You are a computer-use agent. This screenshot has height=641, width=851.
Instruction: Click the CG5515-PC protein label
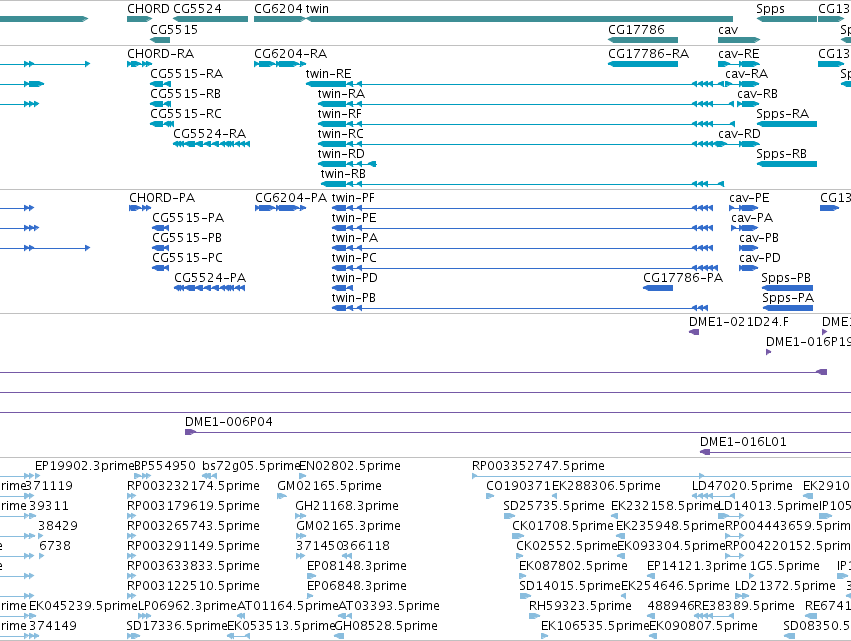[x=187, y=258]
